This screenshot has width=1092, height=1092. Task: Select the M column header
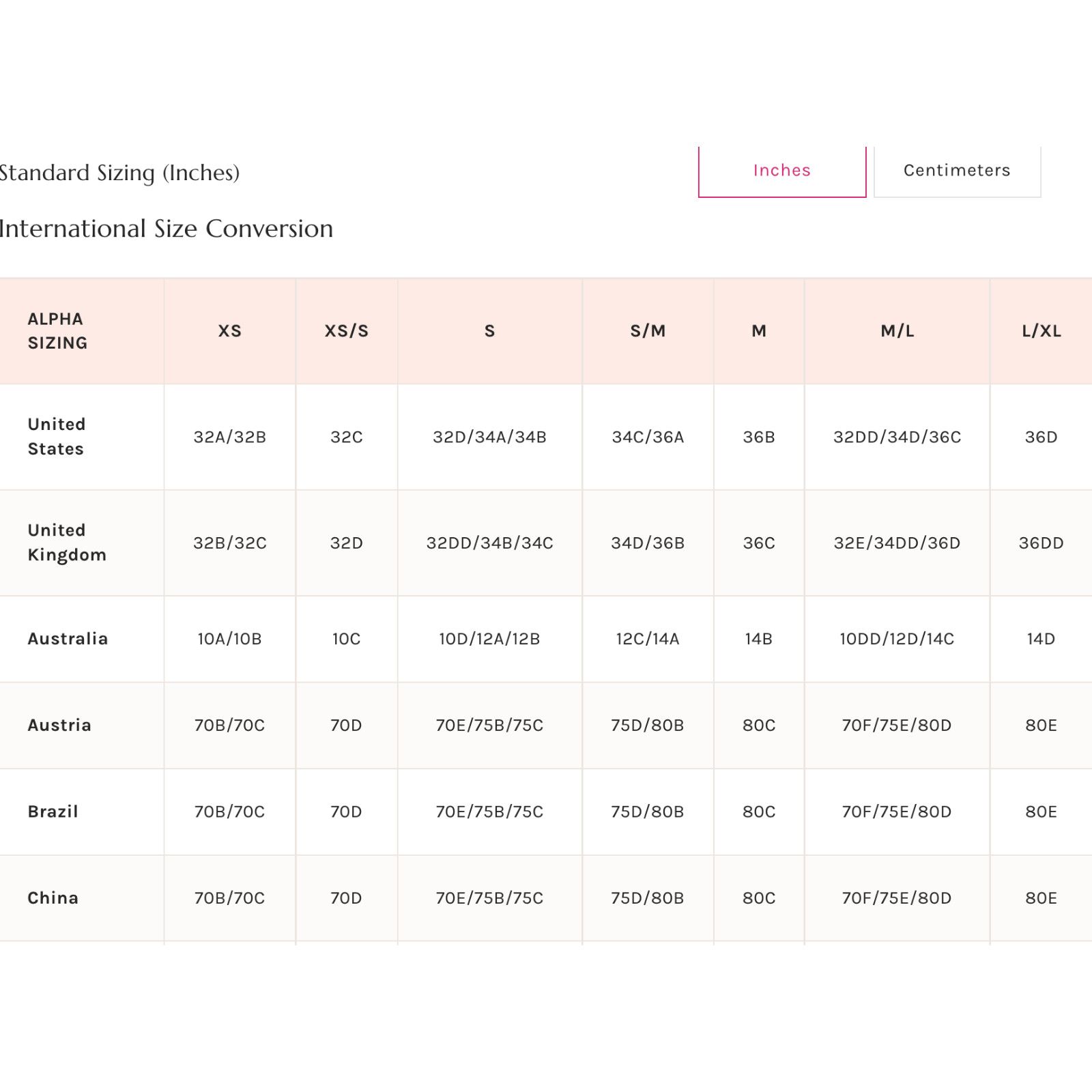(759, 331)
